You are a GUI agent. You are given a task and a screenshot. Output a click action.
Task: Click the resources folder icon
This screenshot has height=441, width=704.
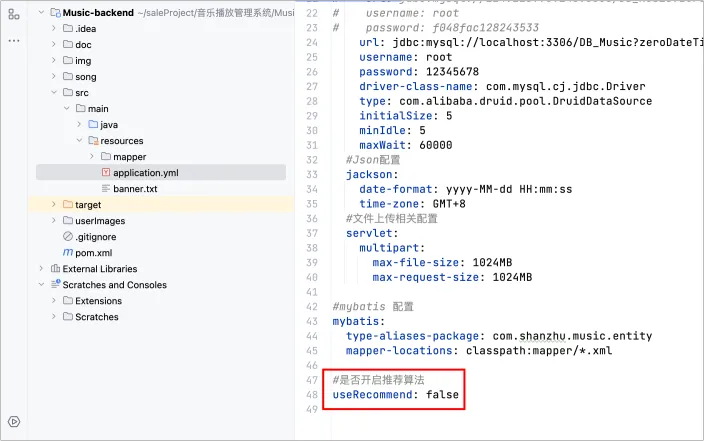pos(93,141)
